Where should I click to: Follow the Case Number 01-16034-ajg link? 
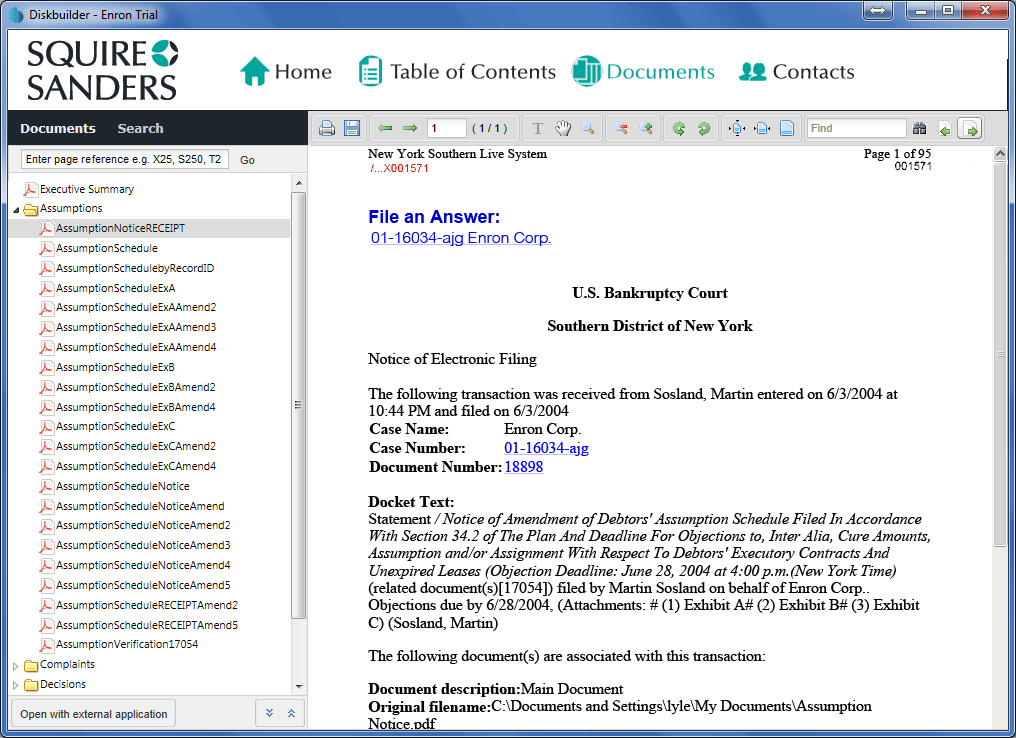pyautogui.click(x=546, y=448)
